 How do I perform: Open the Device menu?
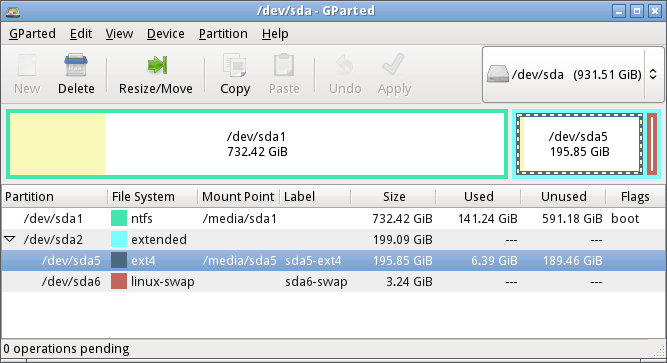pyautogui.click(x=165, y=34)
